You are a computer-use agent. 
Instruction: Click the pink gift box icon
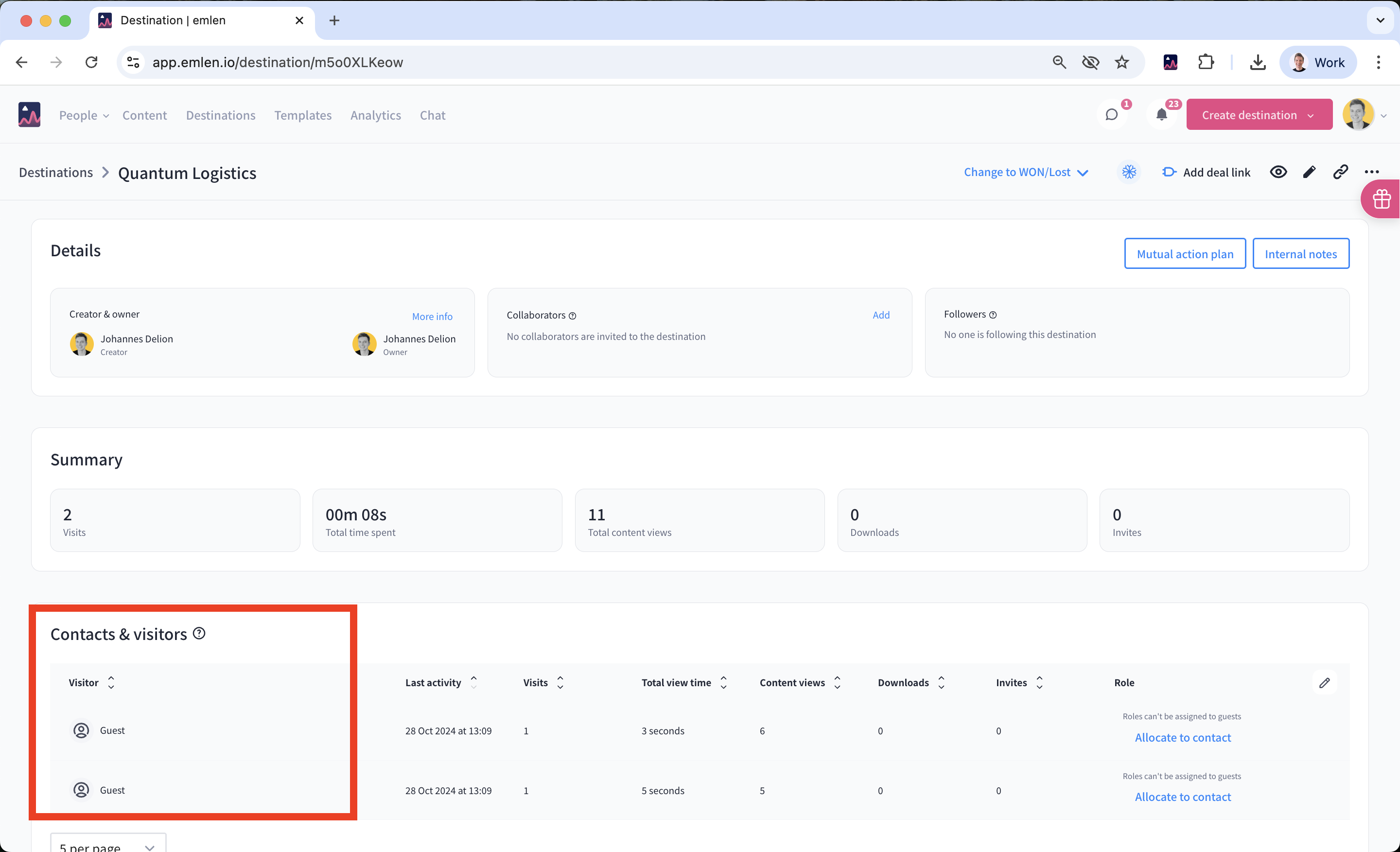tap(1381, 199)
